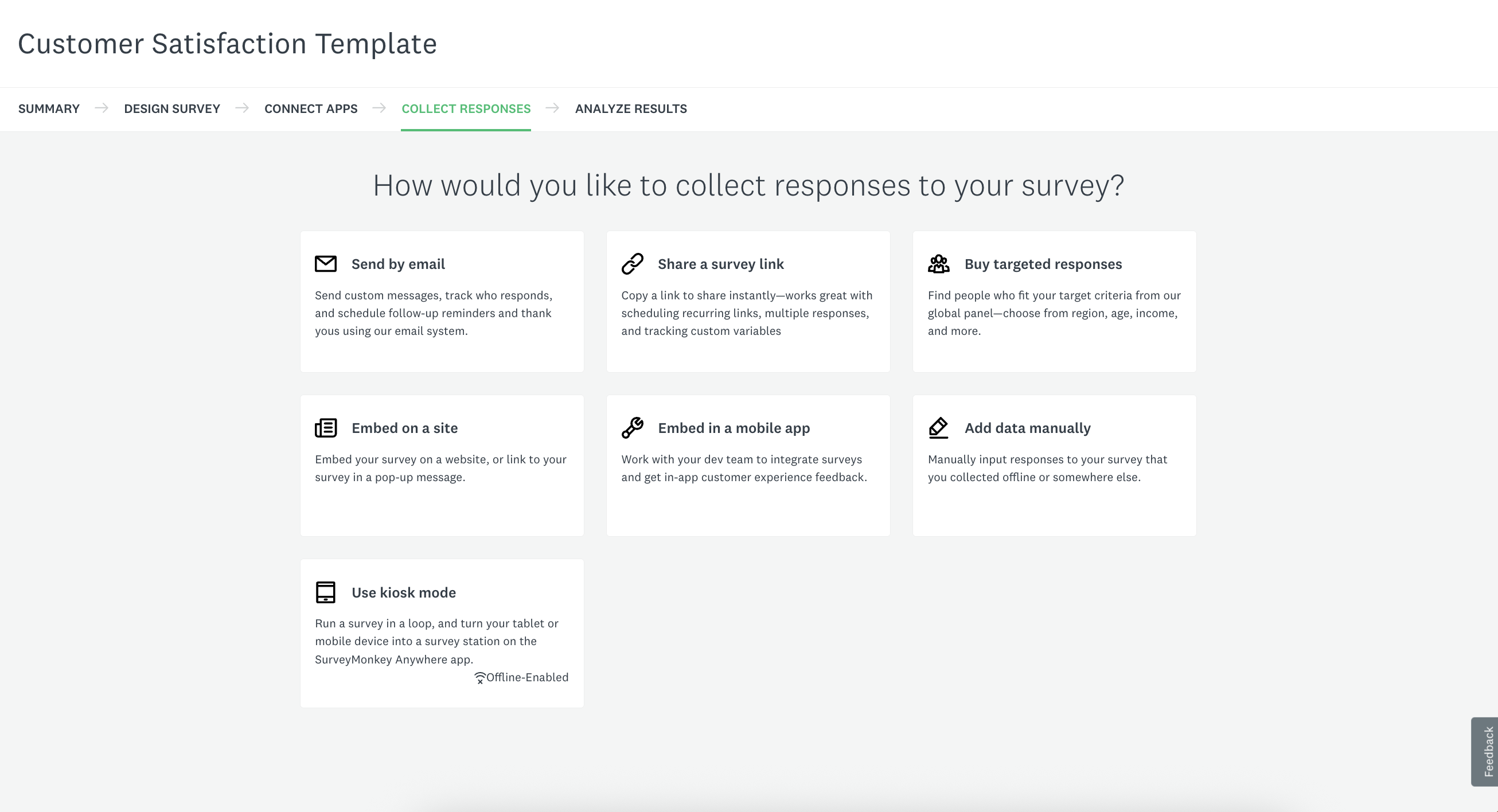Click the people group icon for Buy targeted responses

pyautogui.click(x=939, y=263)
